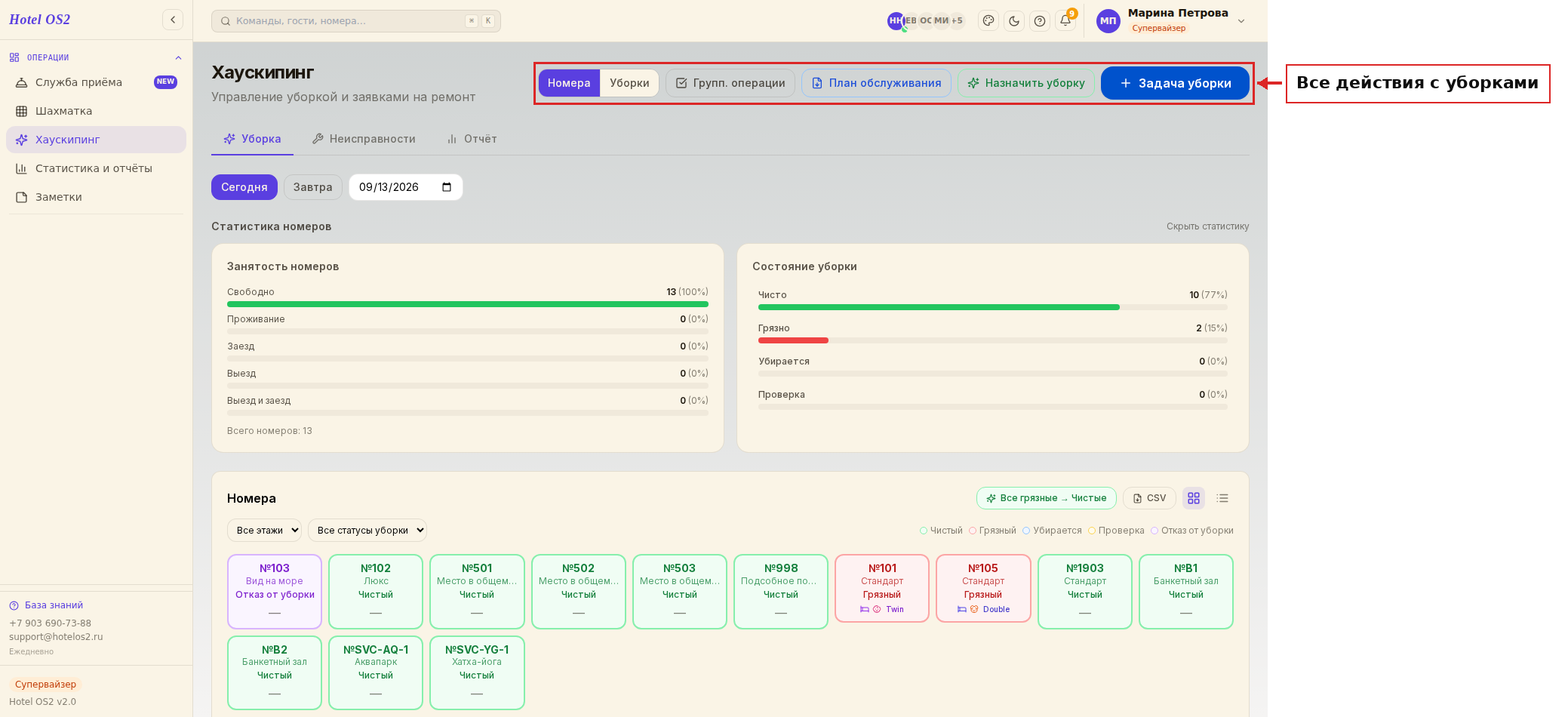Open the Все статусы уборки dropdown
1568x717 pixels.
[367, 531]
